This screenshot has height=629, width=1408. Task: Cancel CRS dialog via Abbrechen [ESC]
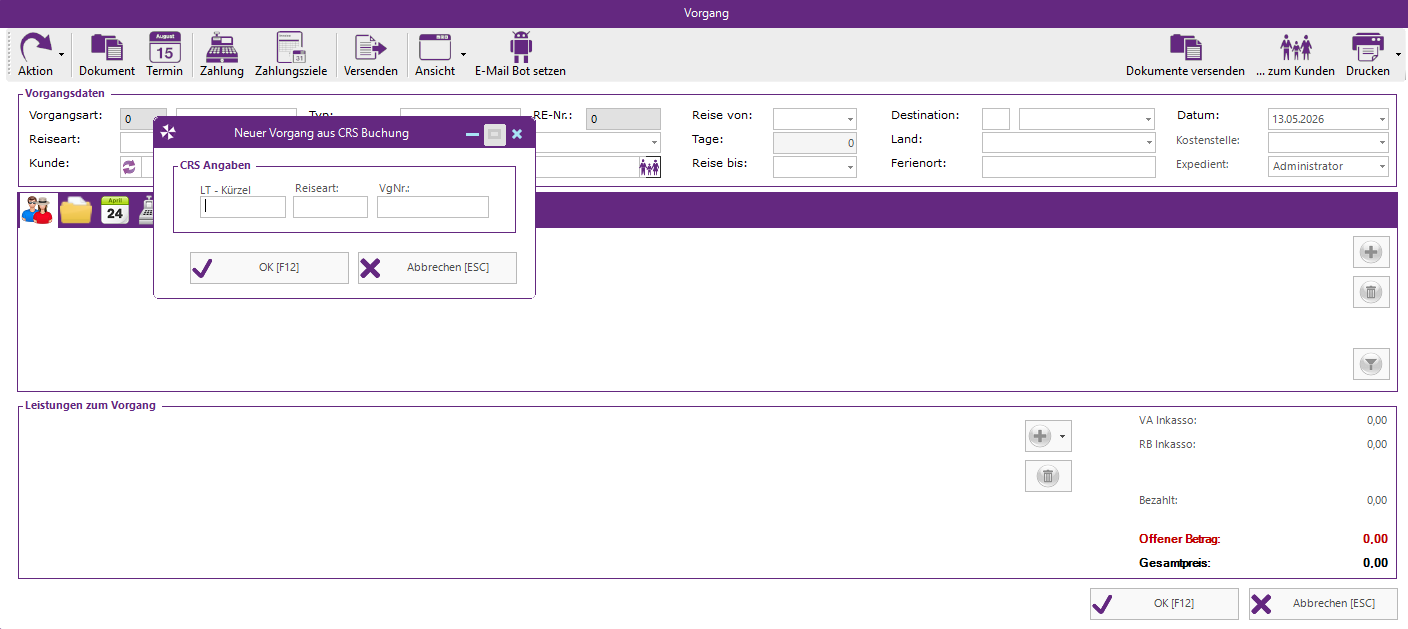437,267
